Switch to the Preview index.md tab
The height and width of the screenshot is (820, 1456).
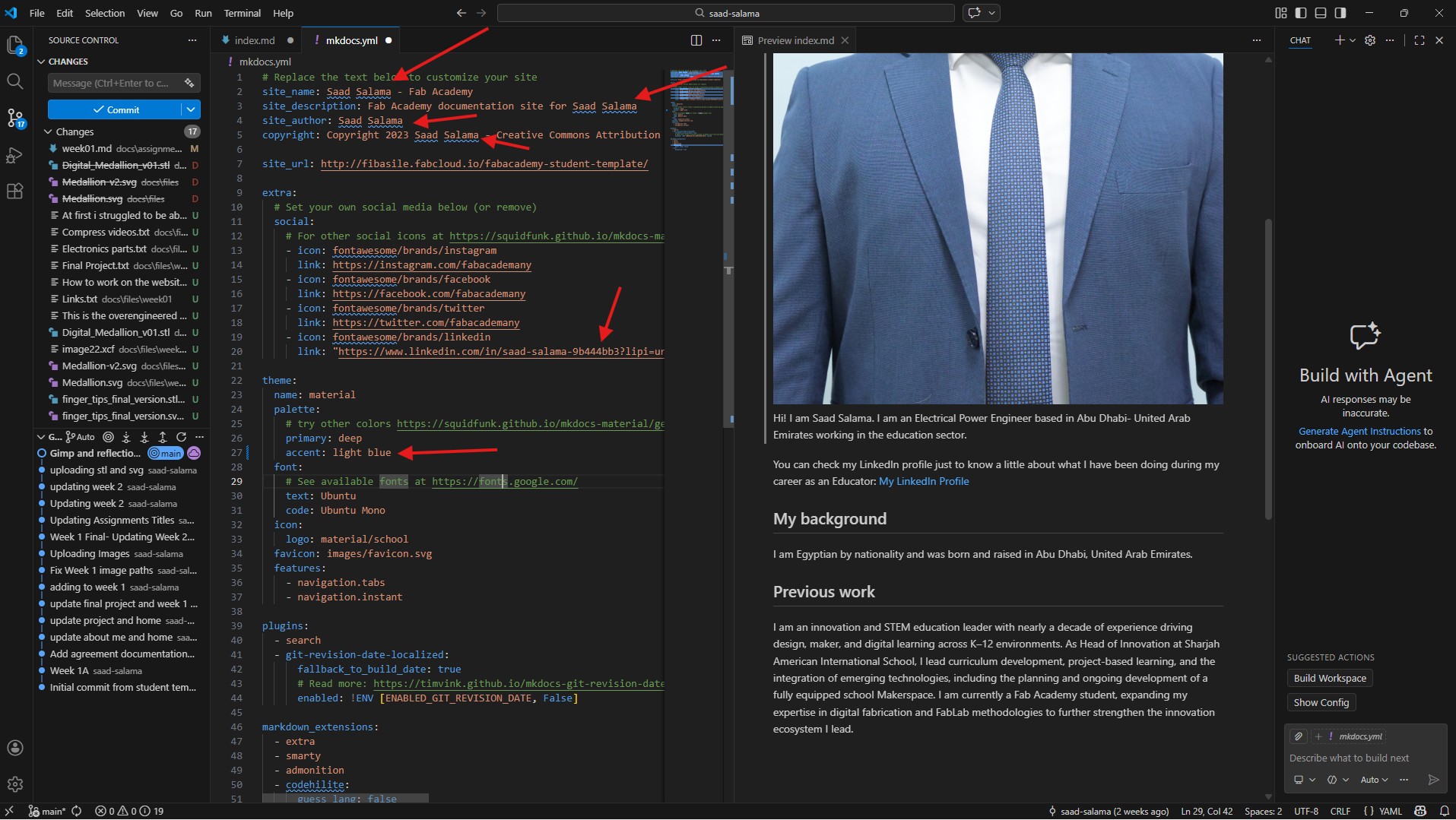click(x=795, y=40)
